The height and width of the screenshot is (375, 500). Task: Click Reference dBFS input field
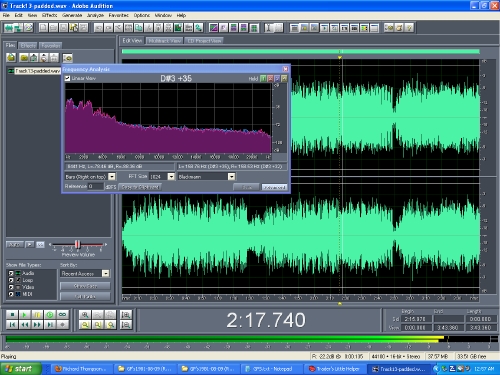(96, 186)
